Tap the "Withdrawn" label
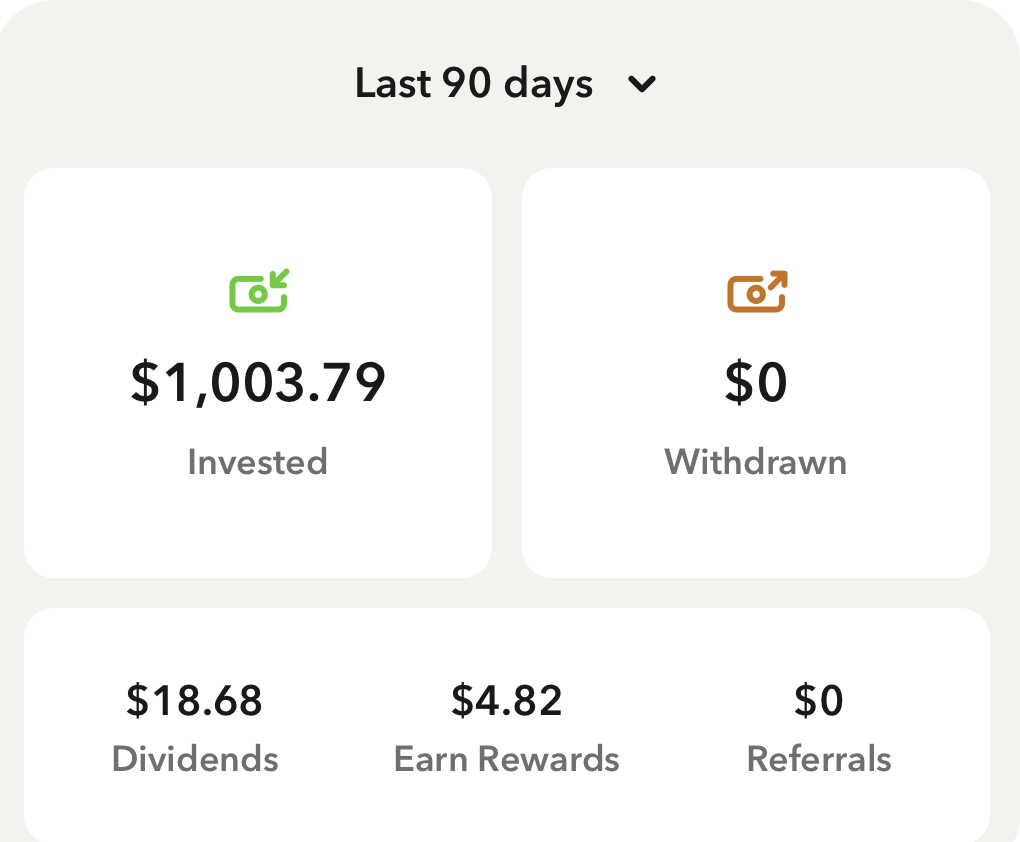Viewport: 1020px width, 842px height. point(756,462)
